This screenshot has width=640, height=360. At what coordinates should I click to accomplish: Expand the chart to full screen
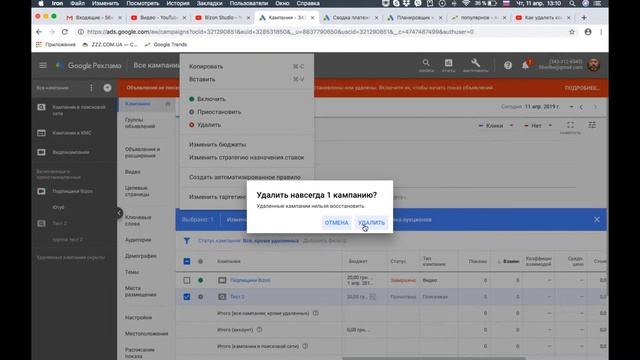click(570, 125)
